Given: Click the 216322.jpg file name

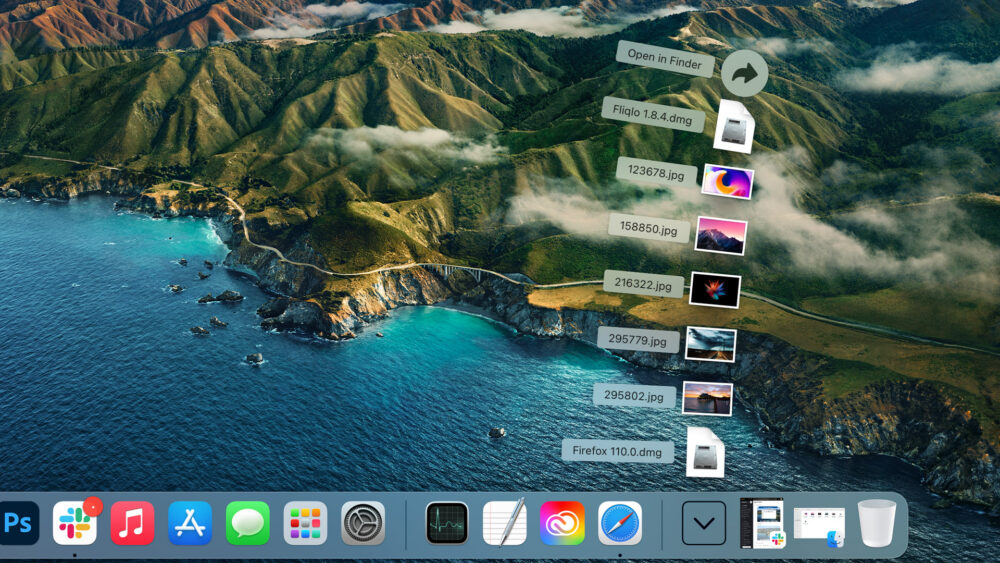Looking at the screenshot, I should (x=643, y=284).
